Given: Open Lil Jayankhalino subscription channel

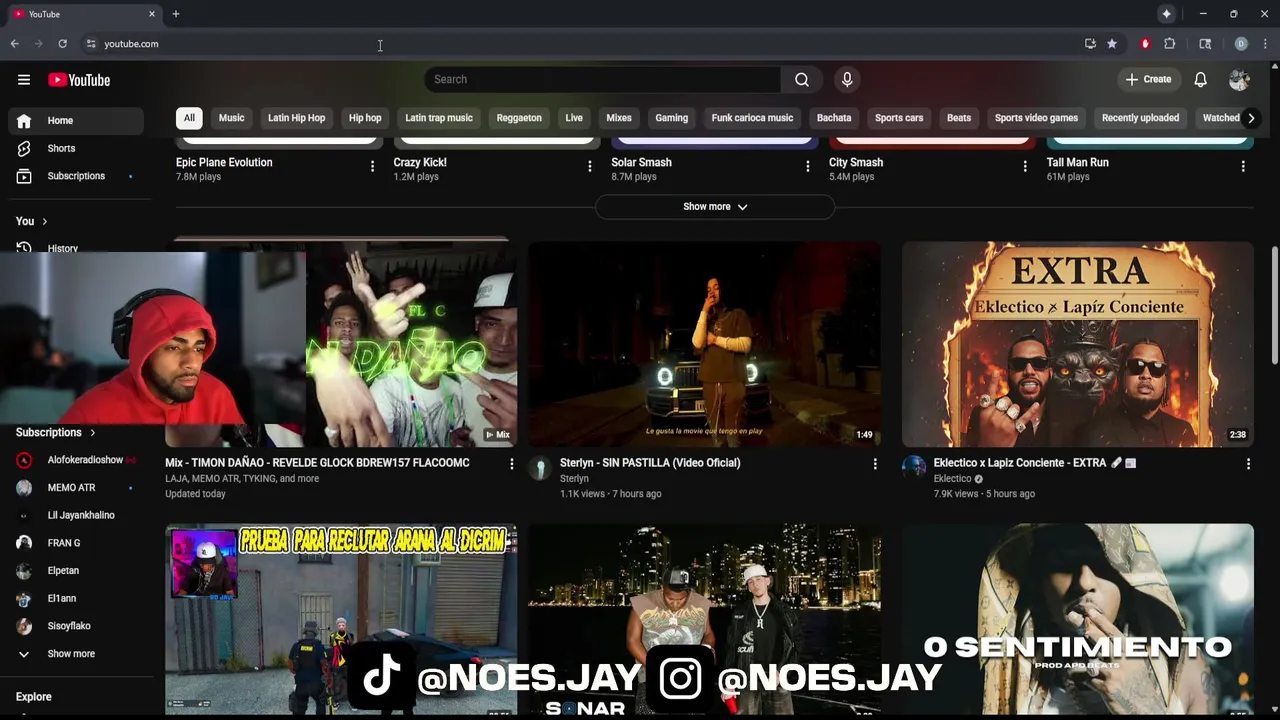Looking at the screenshot, I should (x=76, y=515).
